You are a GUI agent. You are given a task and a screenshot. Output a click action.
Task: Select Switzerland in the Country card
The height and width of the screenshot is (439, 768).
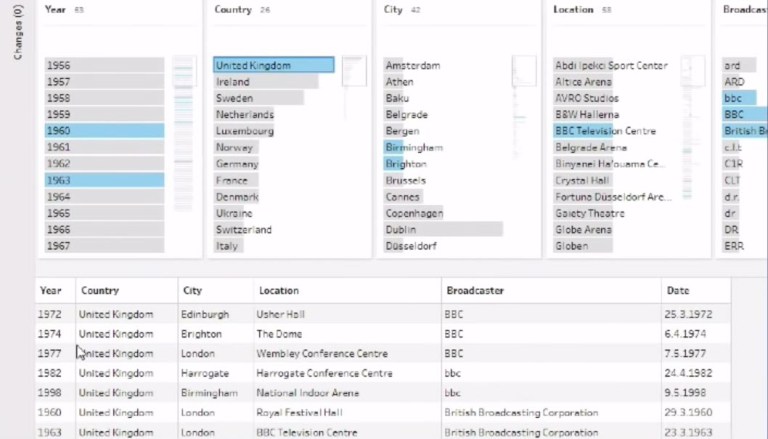pos(243,229)
